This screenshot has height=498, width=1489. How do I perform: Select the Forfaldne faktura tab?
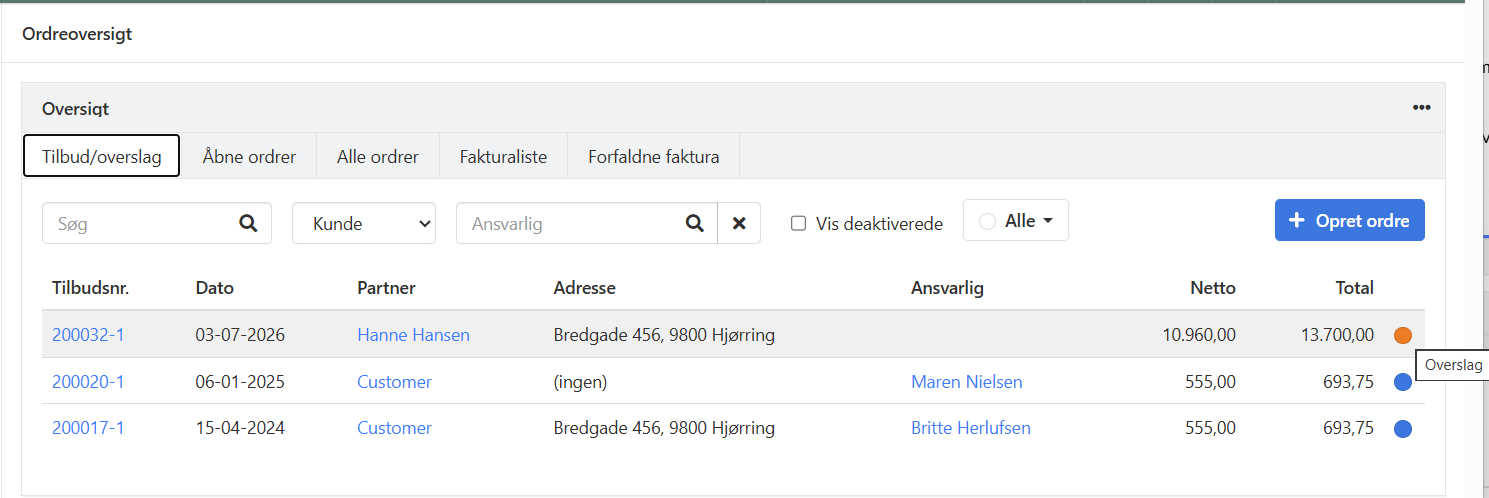tap(654, 156)
